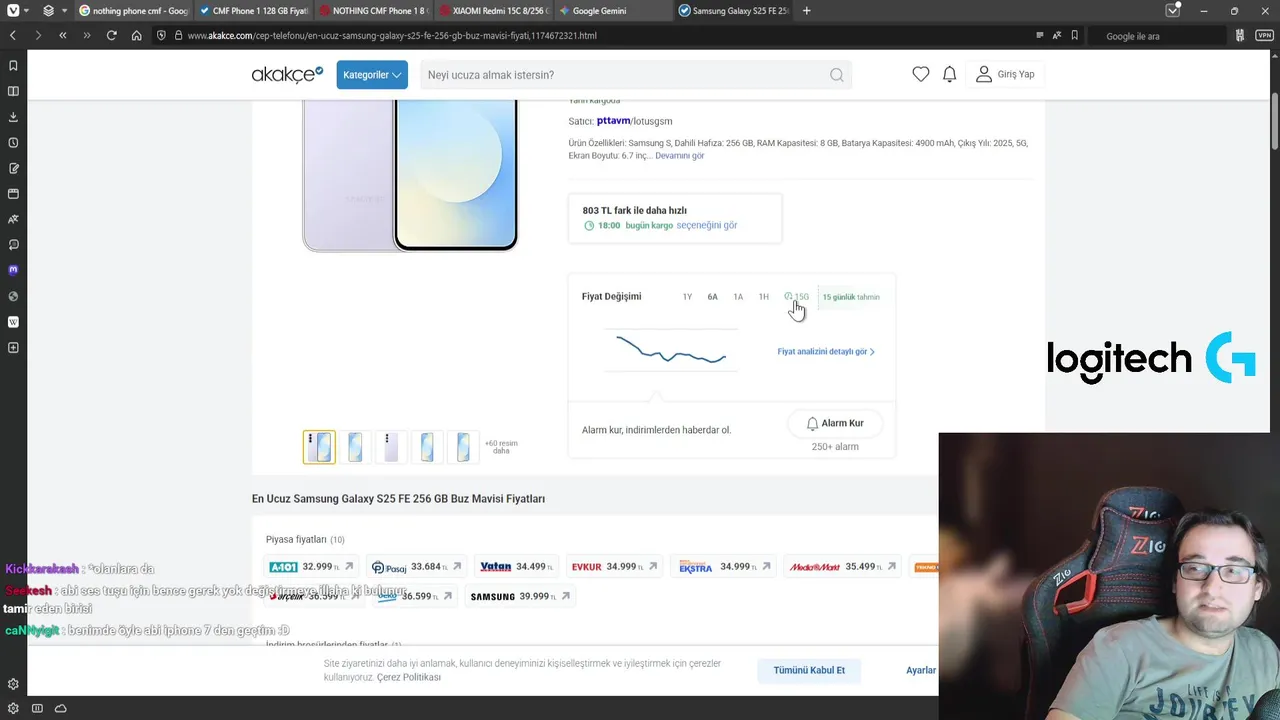Select 15G price history range
This screenshot has height=720, width=1280.
(x=797, y=297)
